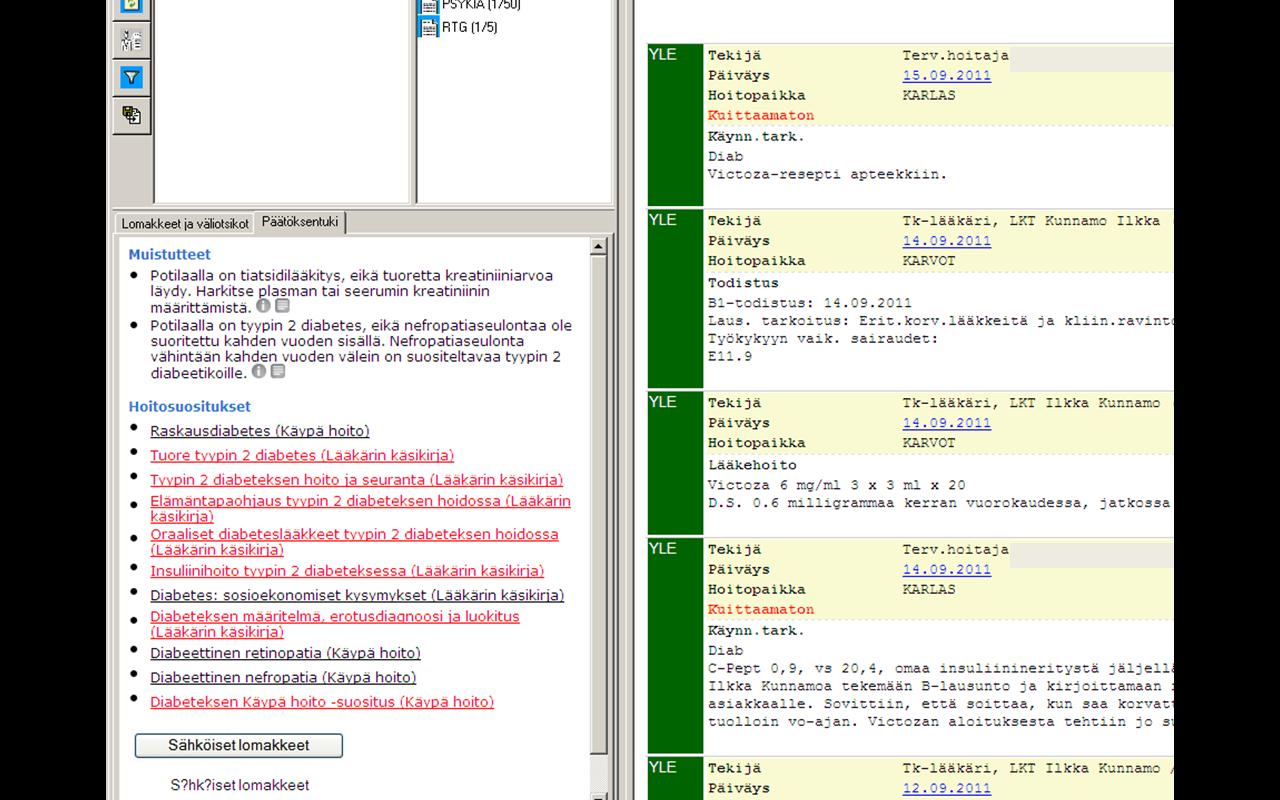Select the RTG (1/5) tree entry
The width and height of the screenshot is (1280, 800).
469,27
